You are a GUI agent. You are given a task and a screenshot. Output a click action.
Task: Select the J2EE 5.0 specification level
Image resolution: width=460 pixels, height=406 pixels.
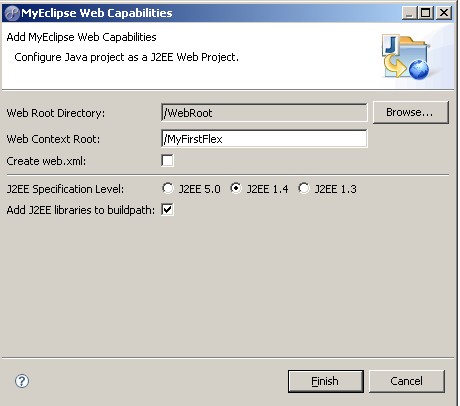tap(168, 188)
